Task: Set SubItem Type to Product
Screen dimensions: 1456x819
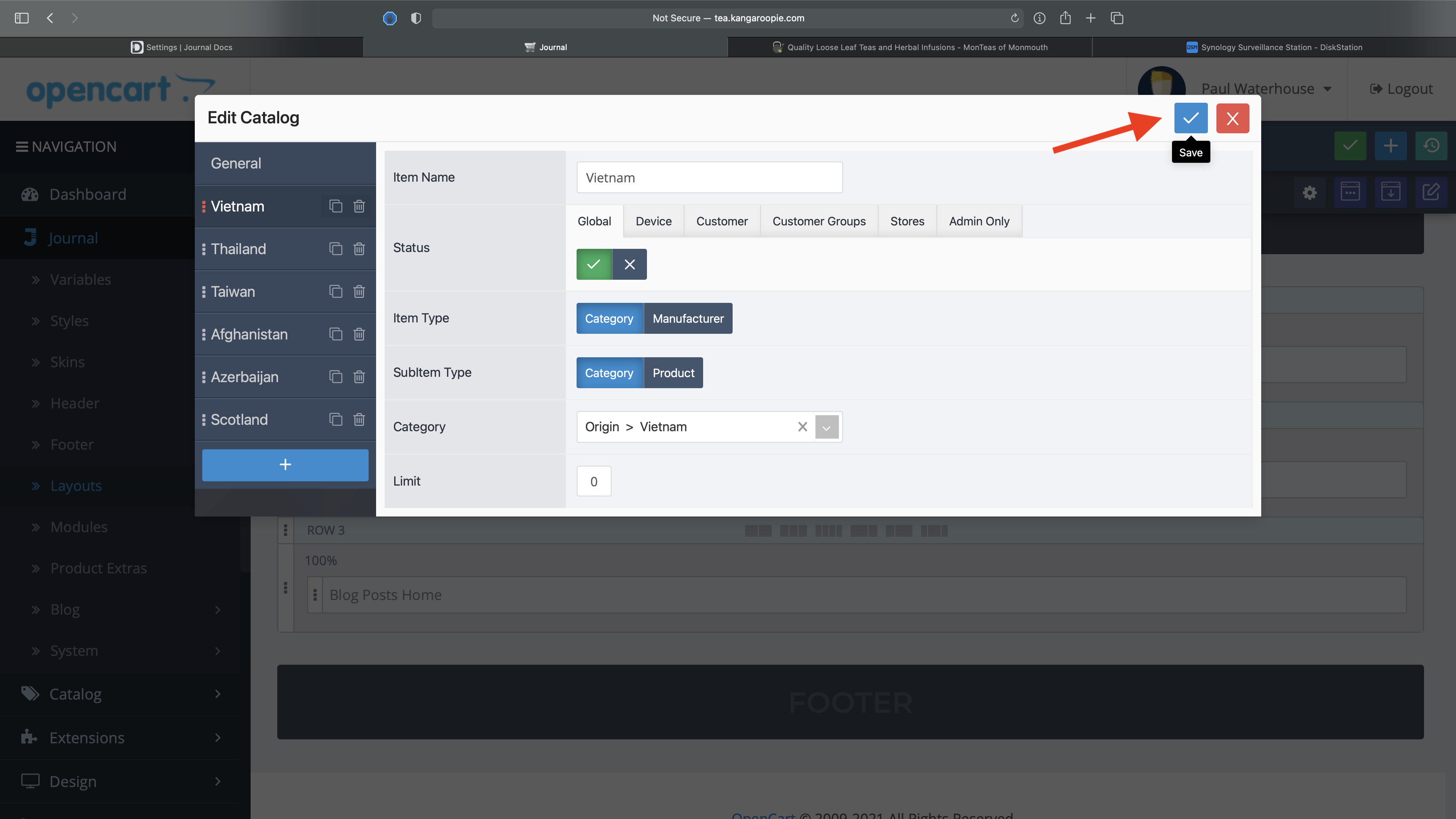Action: (x=673, y=373)
